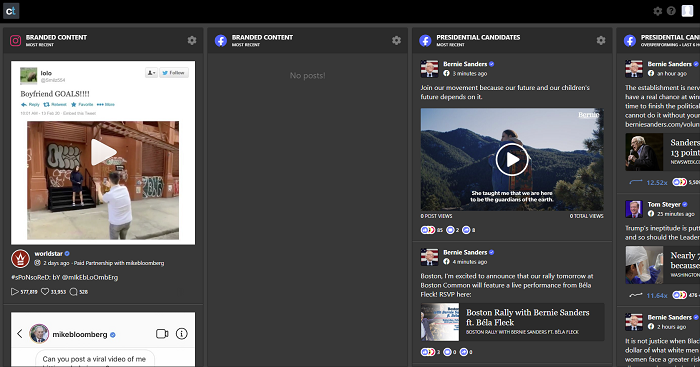Click More on the lolo tweet
Screen dimensions: 700x367
click(106, 104)
